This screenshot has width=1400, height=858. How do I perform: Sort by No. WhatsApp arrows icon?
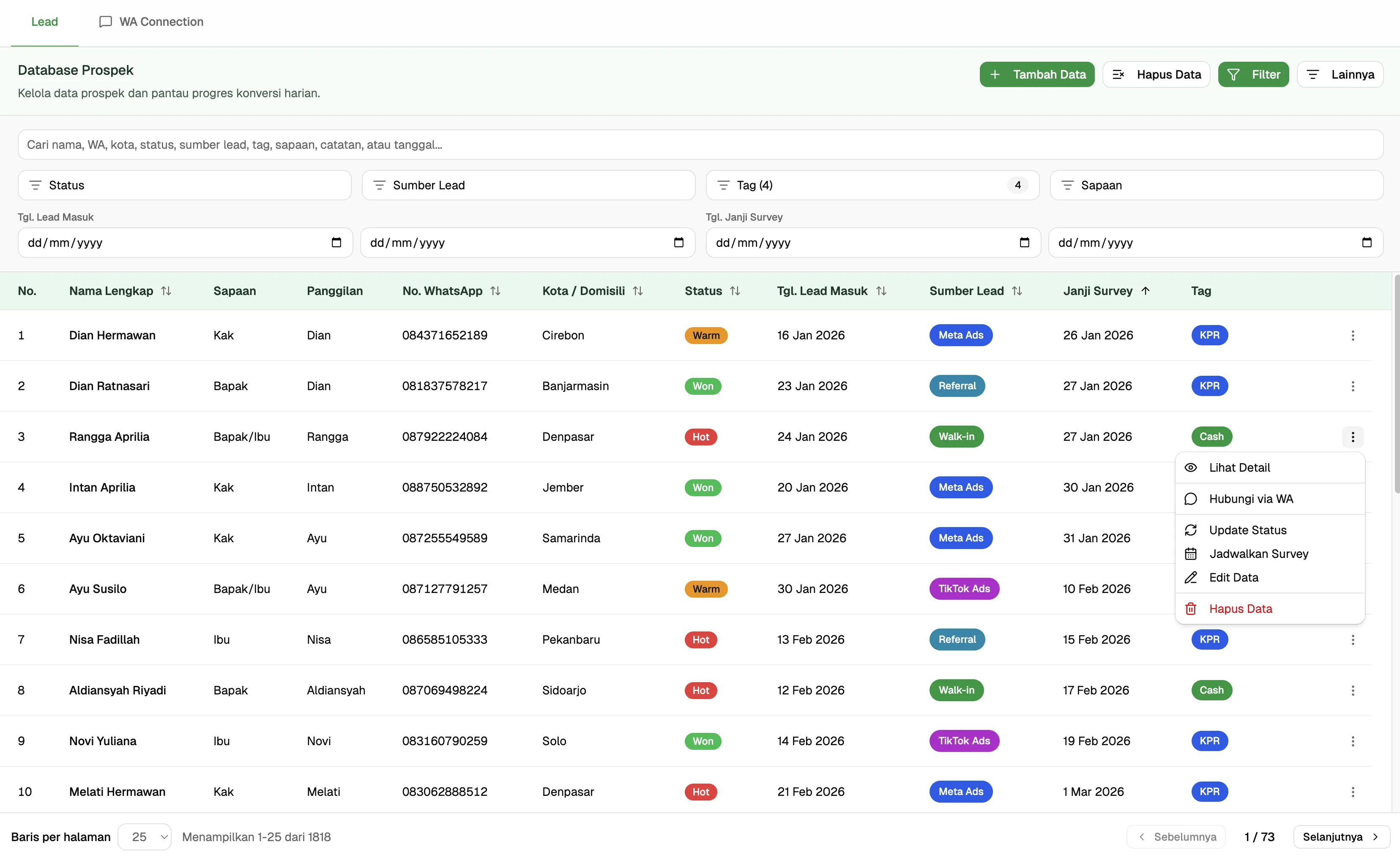(x=495, y=291)
